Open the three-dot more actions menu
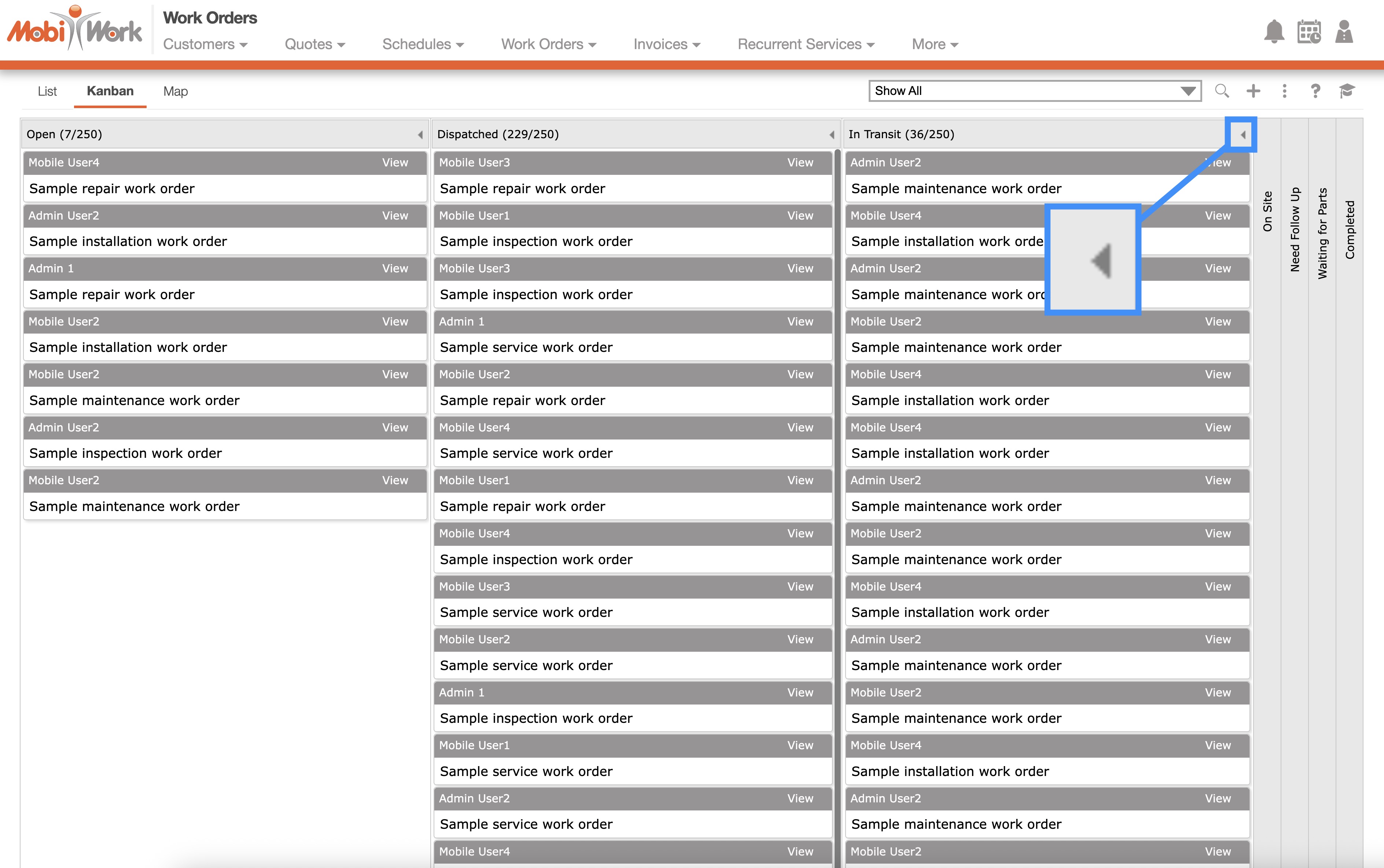The width and height of the screenshot is (1384, 868). coord(1285,91)
